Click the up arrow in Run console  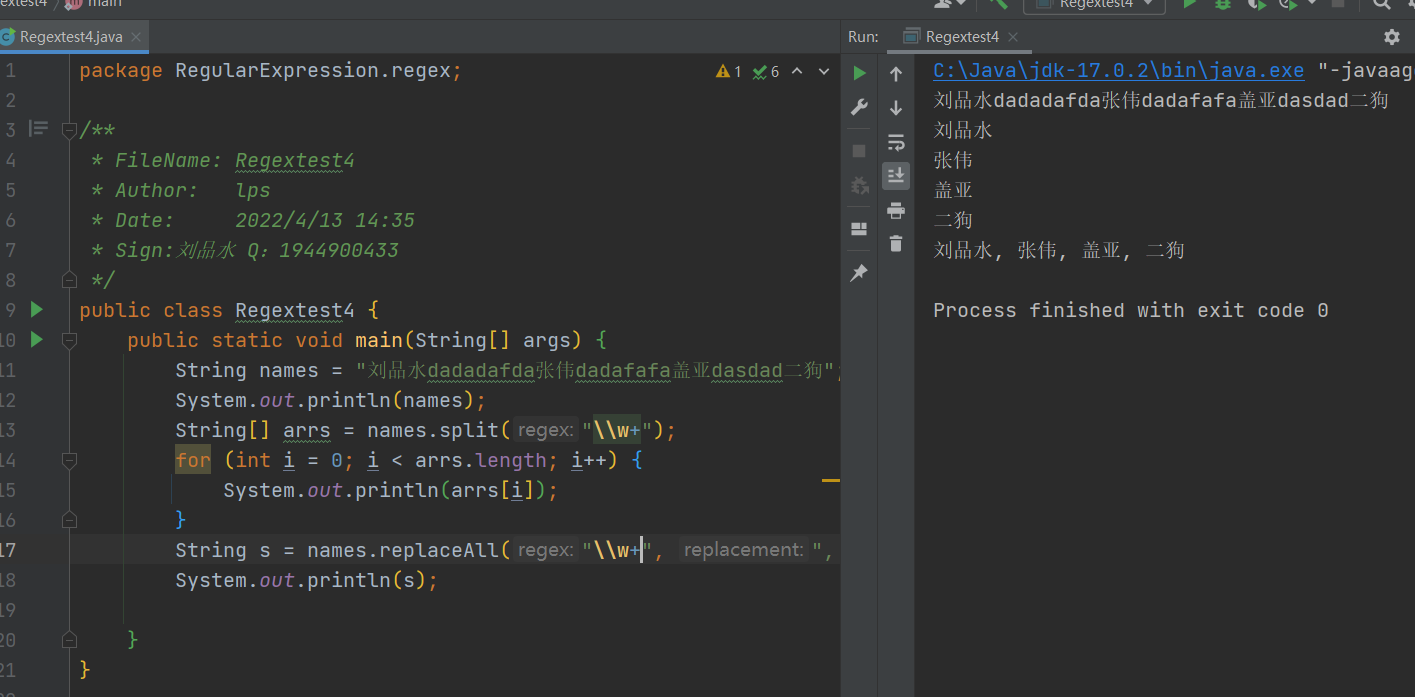896,74
